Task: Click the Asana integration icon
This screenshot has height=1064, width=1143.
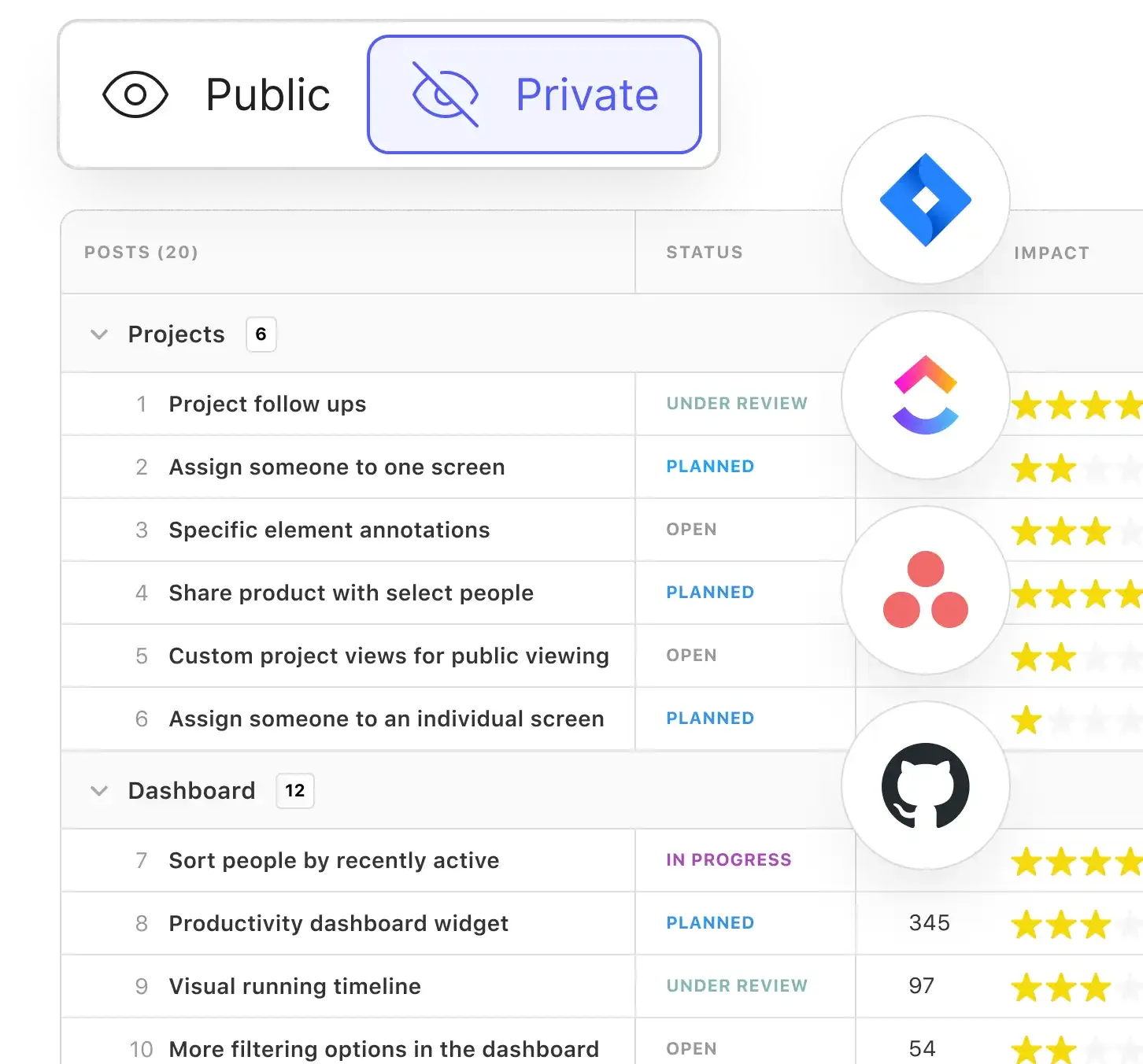Action: [926, 589]
